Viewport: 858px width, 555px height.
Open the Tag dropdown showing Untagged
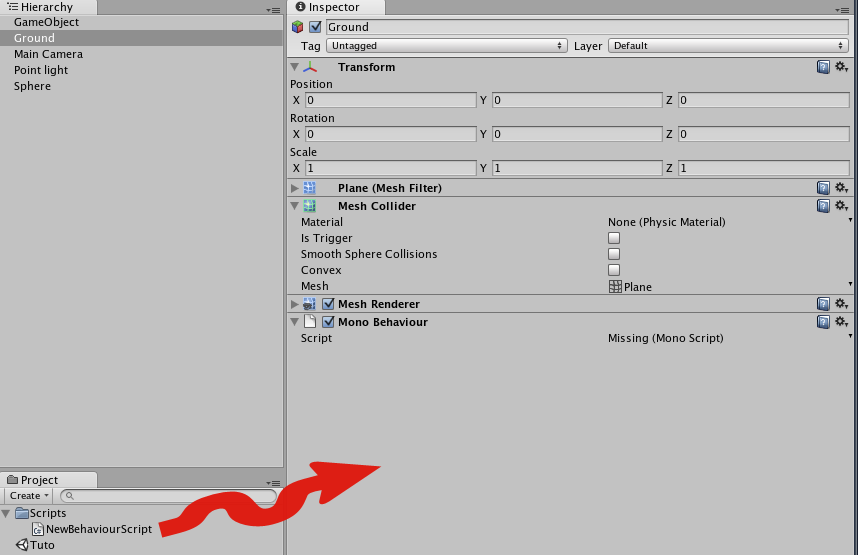pyautogui.click(x=446, y=46)
